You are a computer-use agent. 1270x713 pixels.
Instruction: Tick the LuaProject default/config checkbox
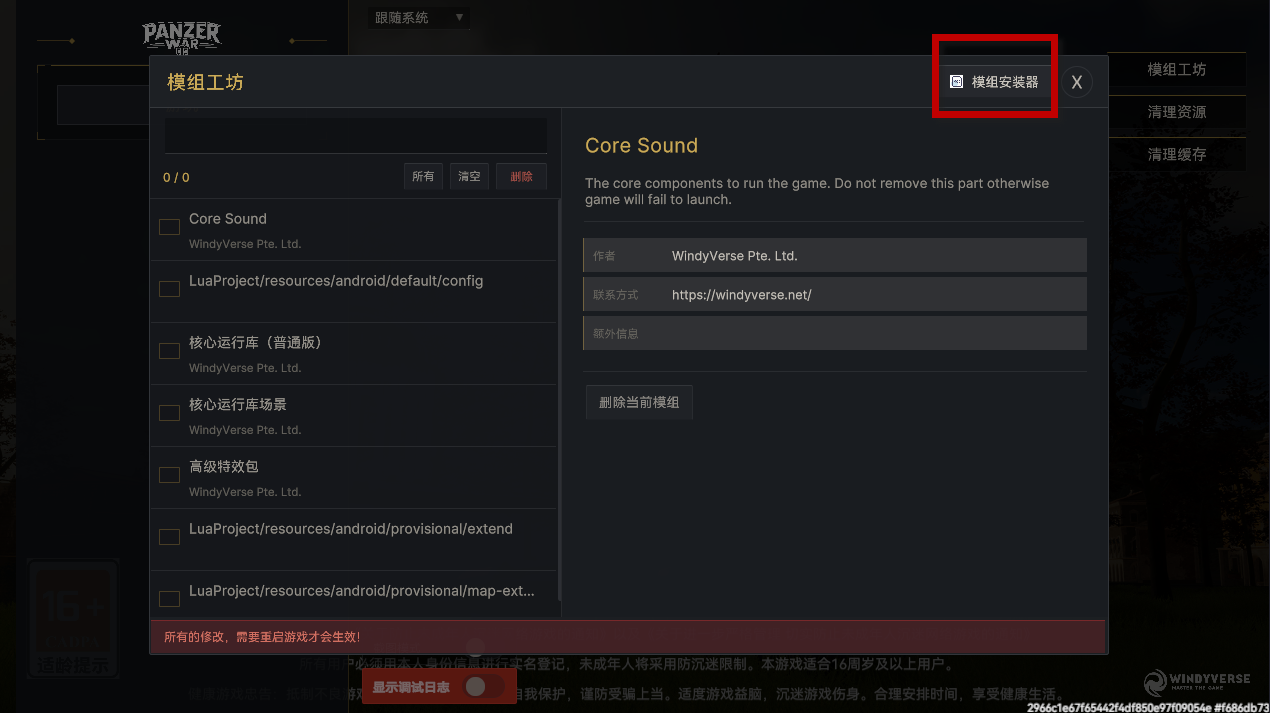pos(170,289)
